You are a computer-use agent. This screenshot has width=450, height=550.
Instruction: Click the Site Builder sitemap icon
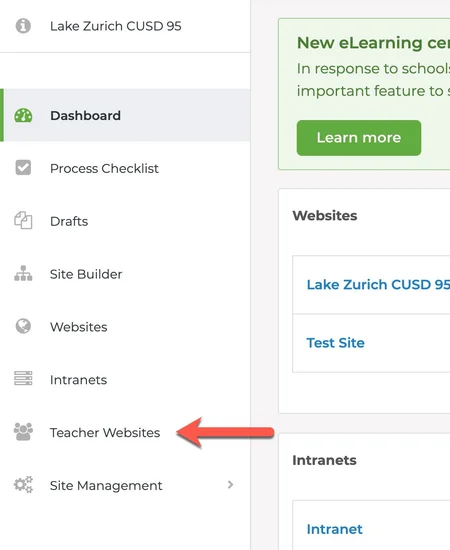[x=23, y=274]
